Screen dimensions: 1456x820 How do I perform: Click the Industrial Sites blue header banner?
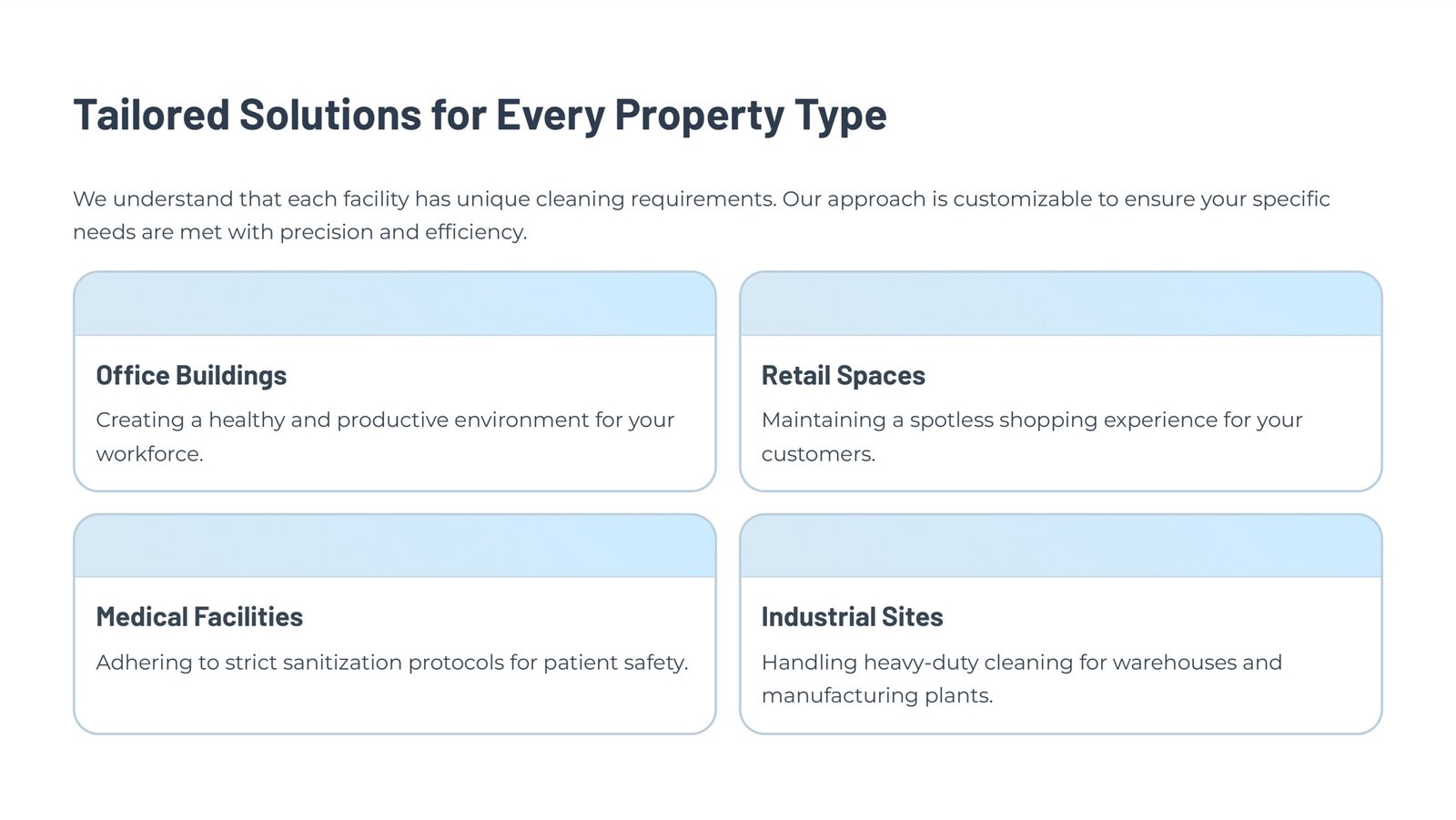click(x=1061, y=546)
